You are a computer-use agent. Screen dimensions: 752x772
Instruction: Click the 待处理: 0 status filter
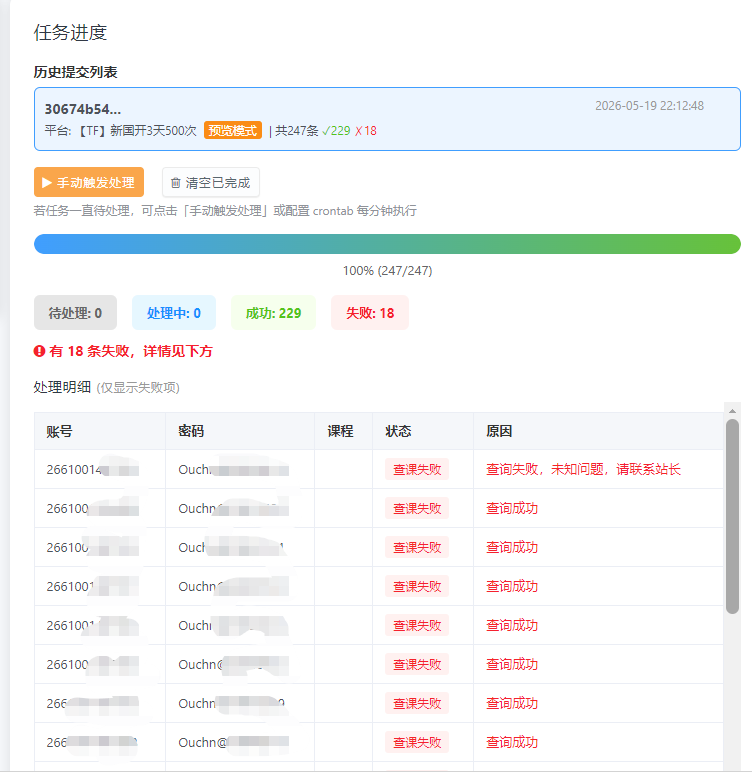(75, 313)
